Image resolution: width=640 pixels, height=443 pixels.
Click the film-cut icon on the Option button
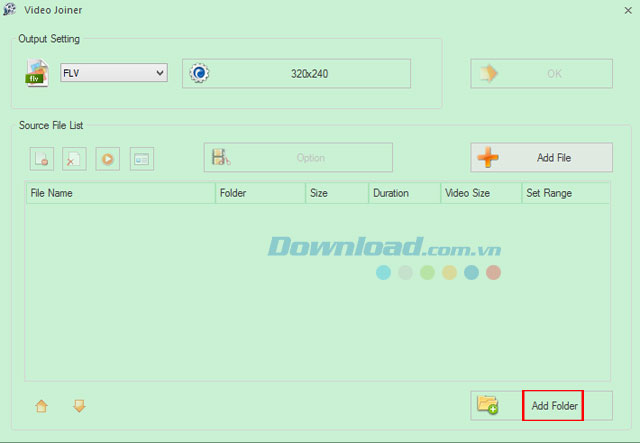click(x=221, y=158)
